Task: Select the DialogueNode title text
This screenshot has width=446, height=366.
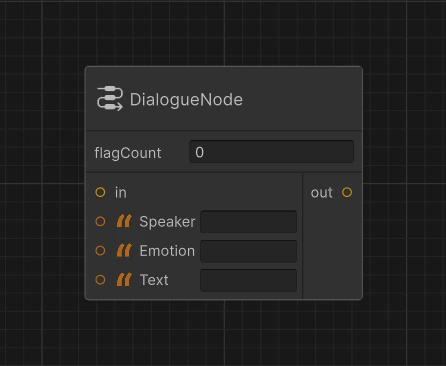Action: click(186, 100)
